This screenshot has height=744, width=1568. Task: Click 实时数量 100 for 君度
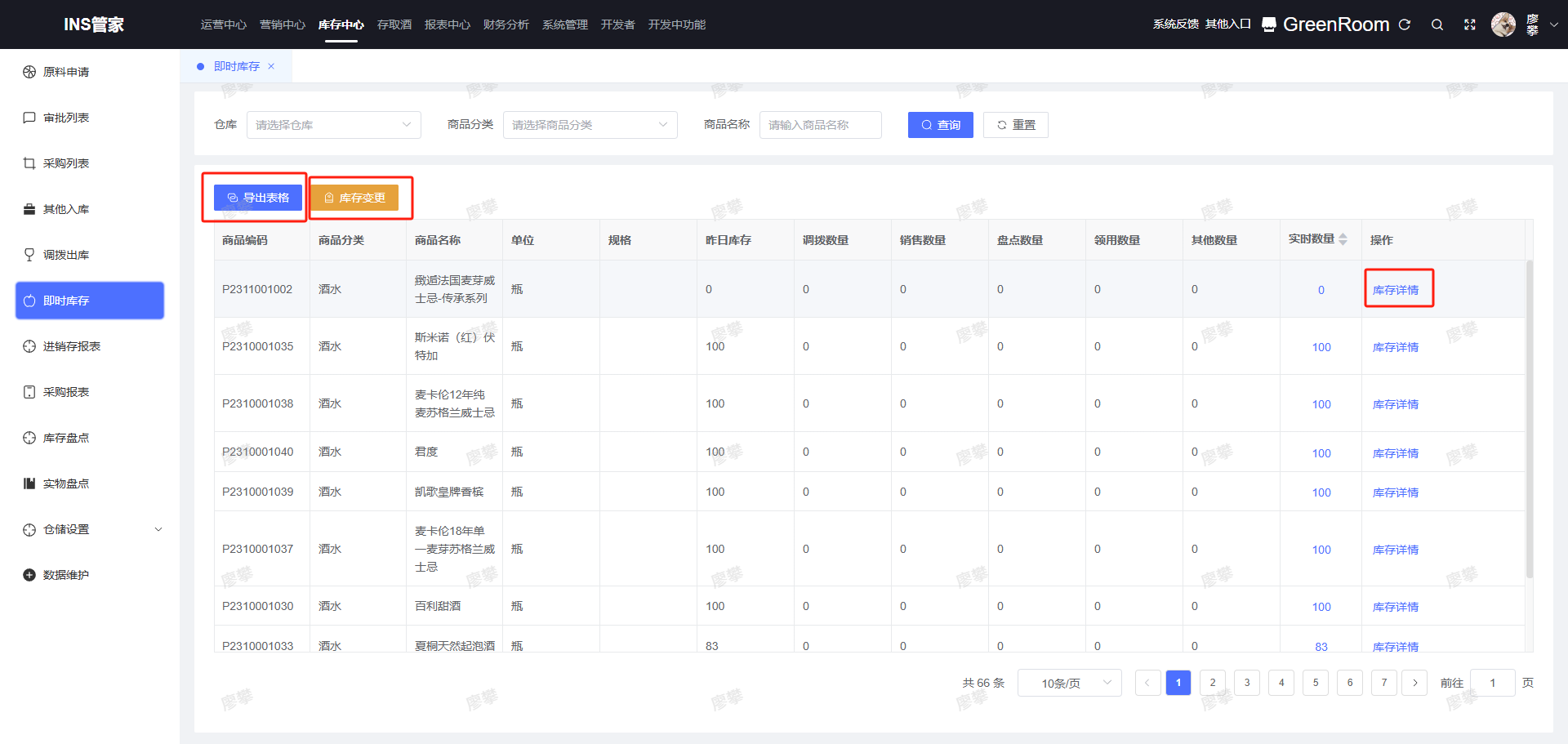[x=1321, y=453]
